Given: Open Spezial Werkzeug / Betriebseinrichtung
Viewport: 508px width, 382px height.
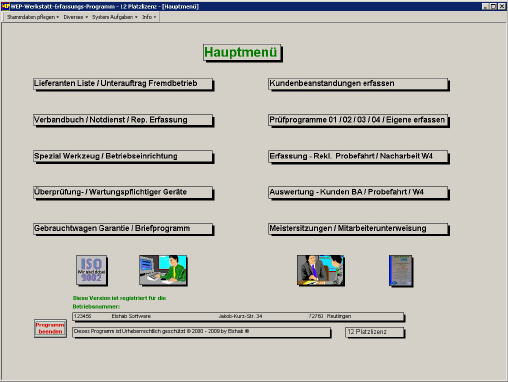Looking at the screenshot, I should pos(123,156).
